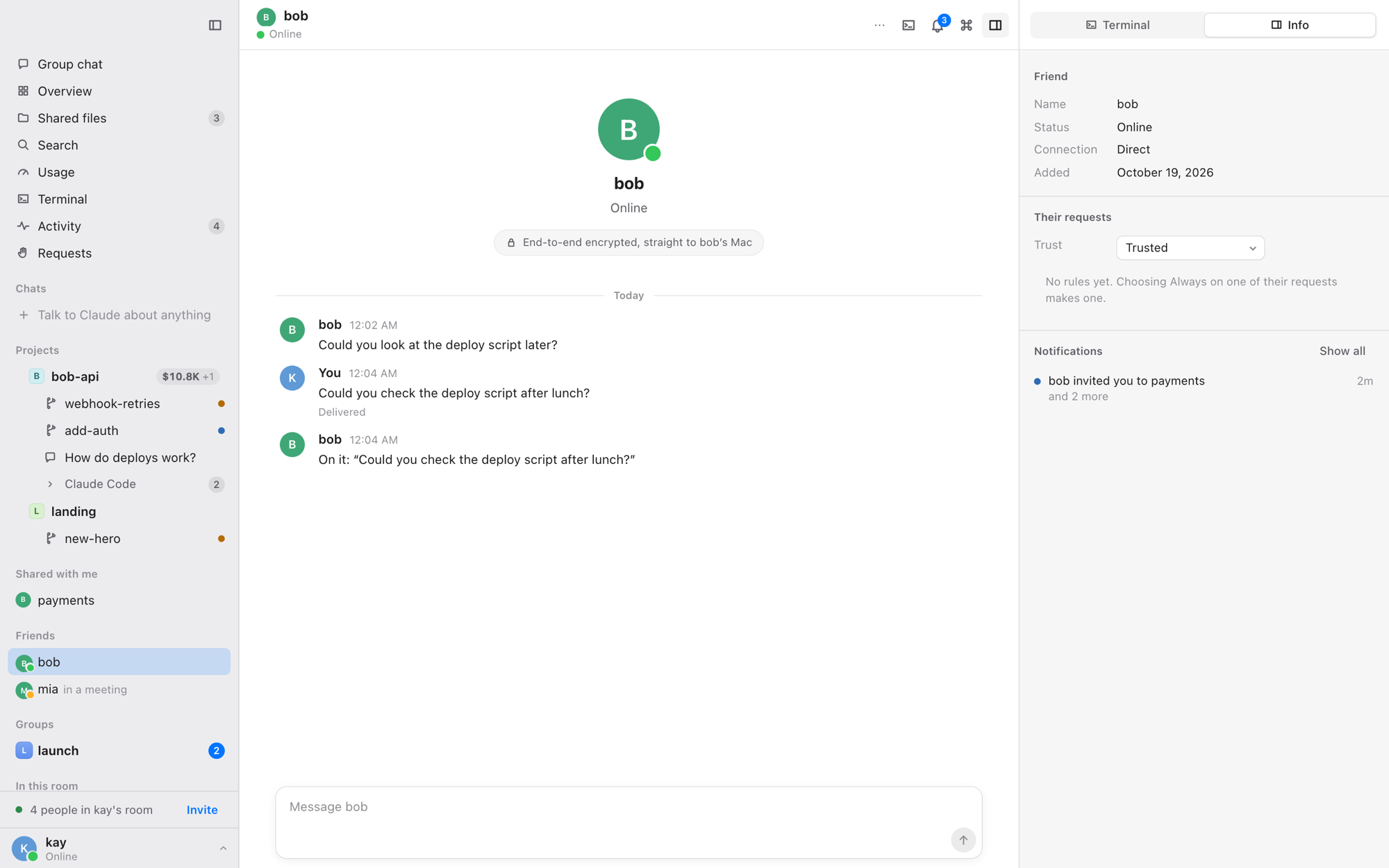This screenshot has height=868, width=1389.
Task: Expand the Claude Code group
Action: pyautogui.click(x=119, y=484)
